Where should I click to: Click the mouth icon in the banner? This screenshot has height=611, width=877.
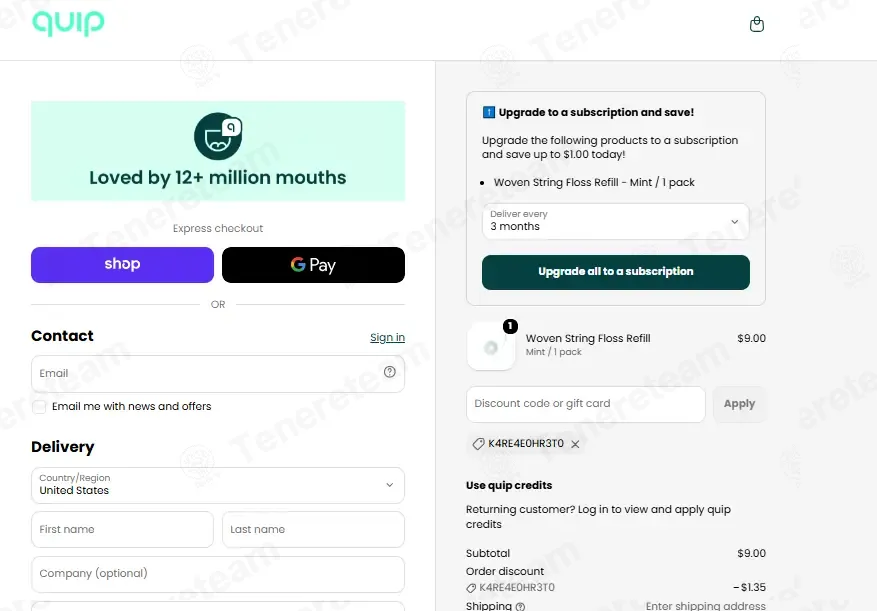coord(218,137)
